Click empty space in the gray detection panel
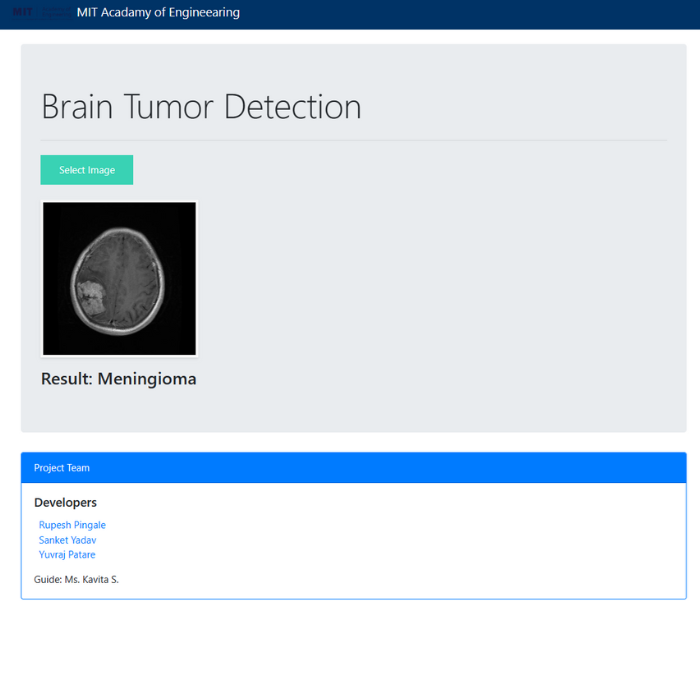The image size is (700, 700). (x=450, y=290)
